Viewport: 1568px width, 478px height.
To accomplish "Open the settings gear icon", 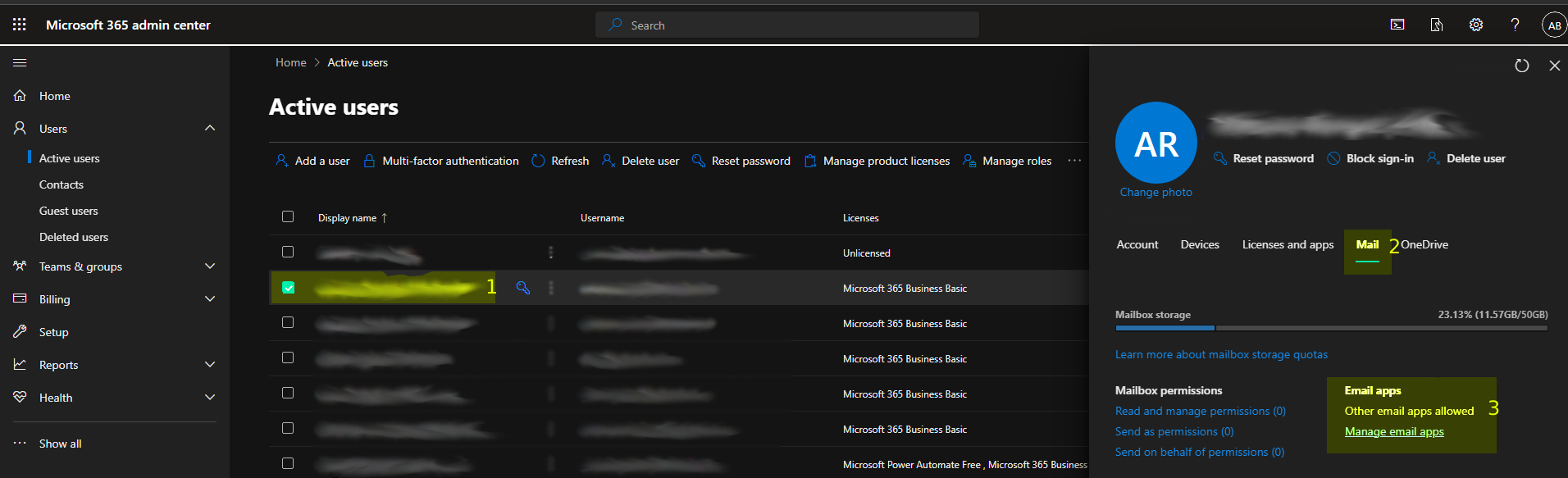I will (1476, 25).
